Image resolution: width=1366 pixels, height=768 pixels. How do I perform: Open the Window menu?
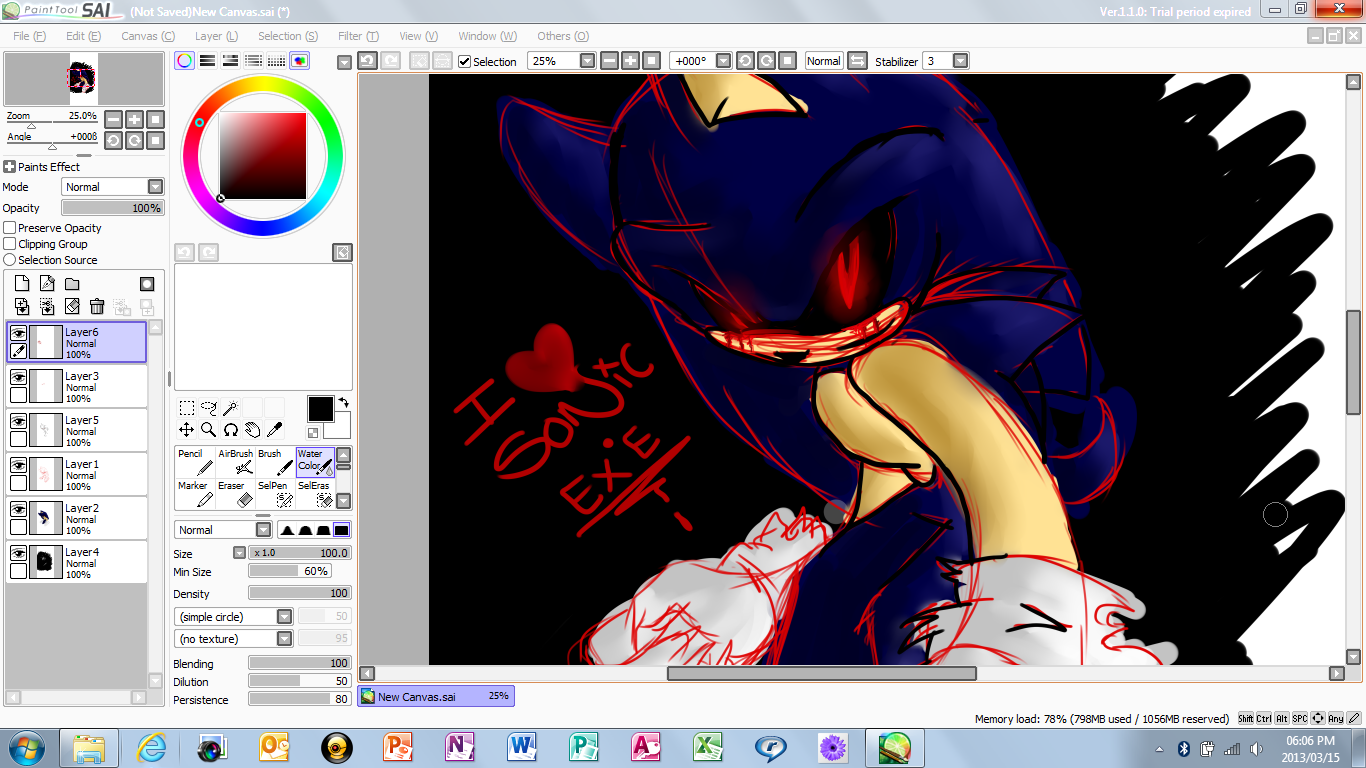click(487, 36)
